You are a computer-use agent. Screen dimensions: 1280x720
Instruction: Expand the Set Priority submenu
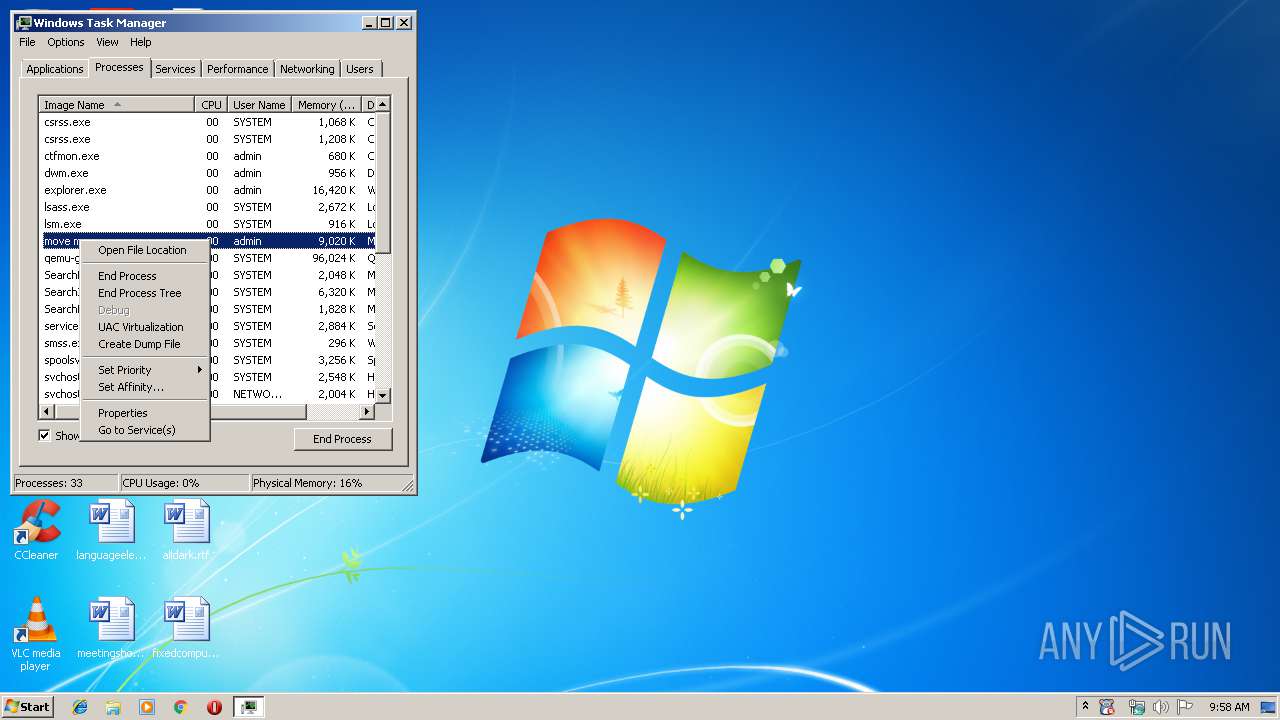point(145,370)
